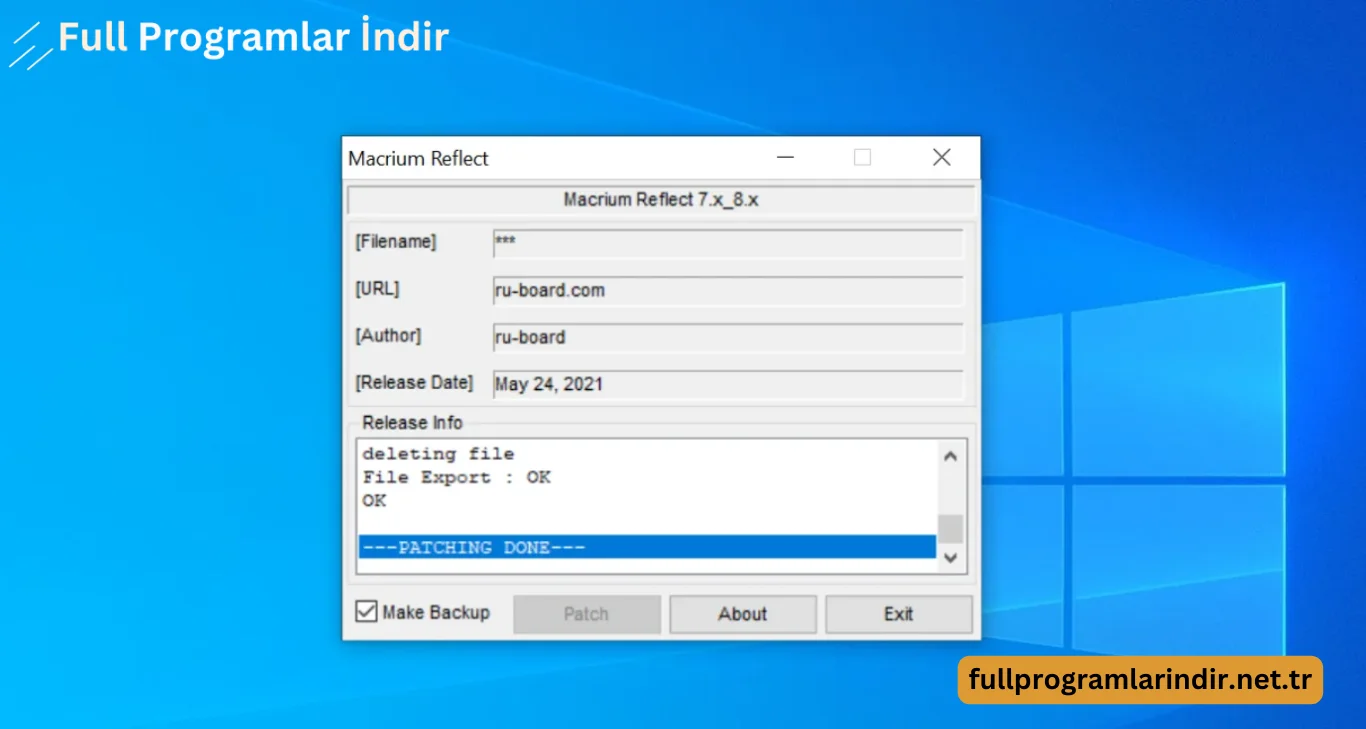The width and height of the screenshot is (1366, 729).
Task: Open the About dialog
Action: (x=743, y=614)
